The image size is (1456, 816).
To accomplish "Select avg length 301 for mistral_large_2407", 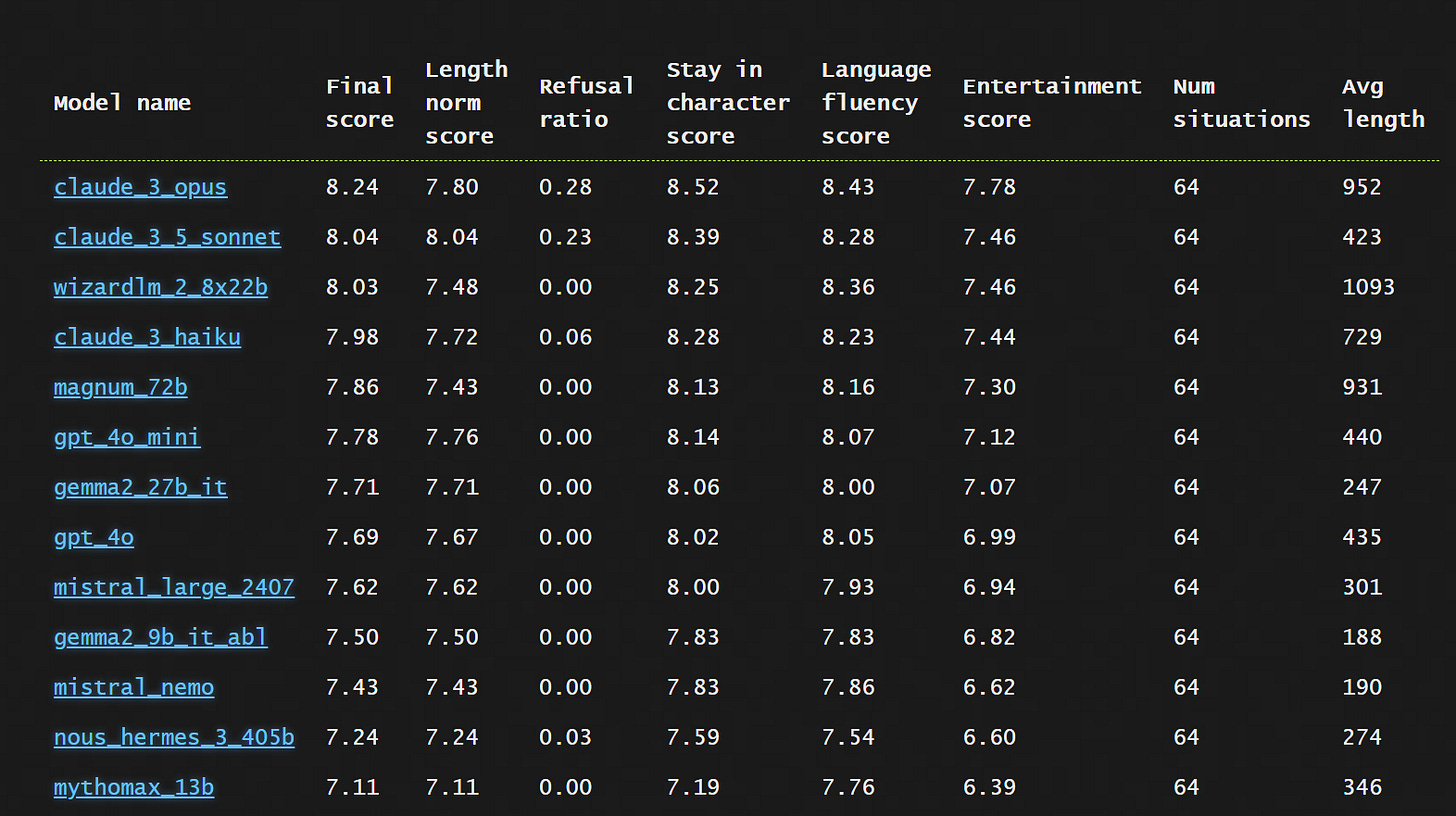I will click(1362, 587).
